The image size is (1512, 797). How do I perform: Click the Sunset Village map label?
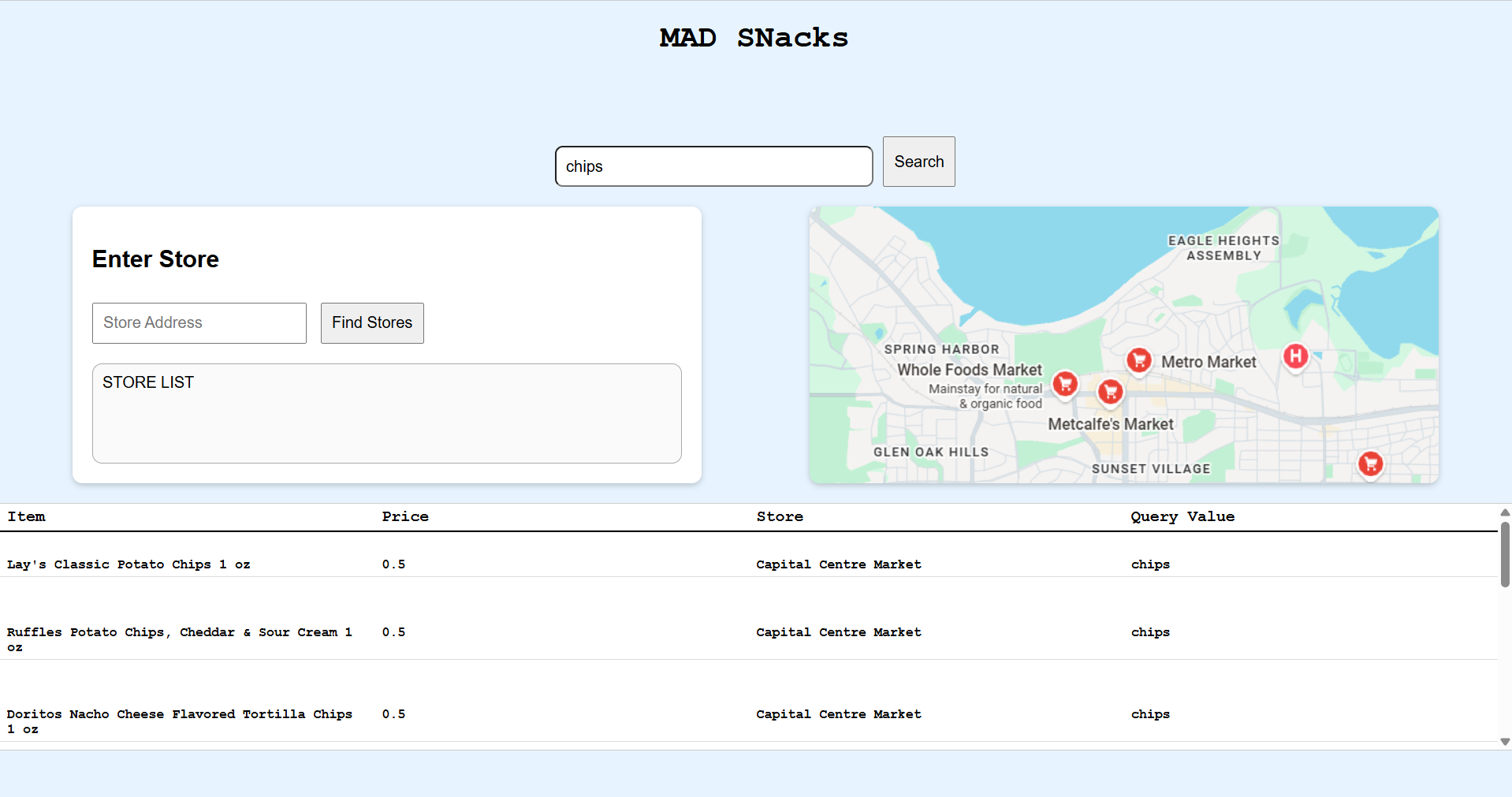[1151, 468]
